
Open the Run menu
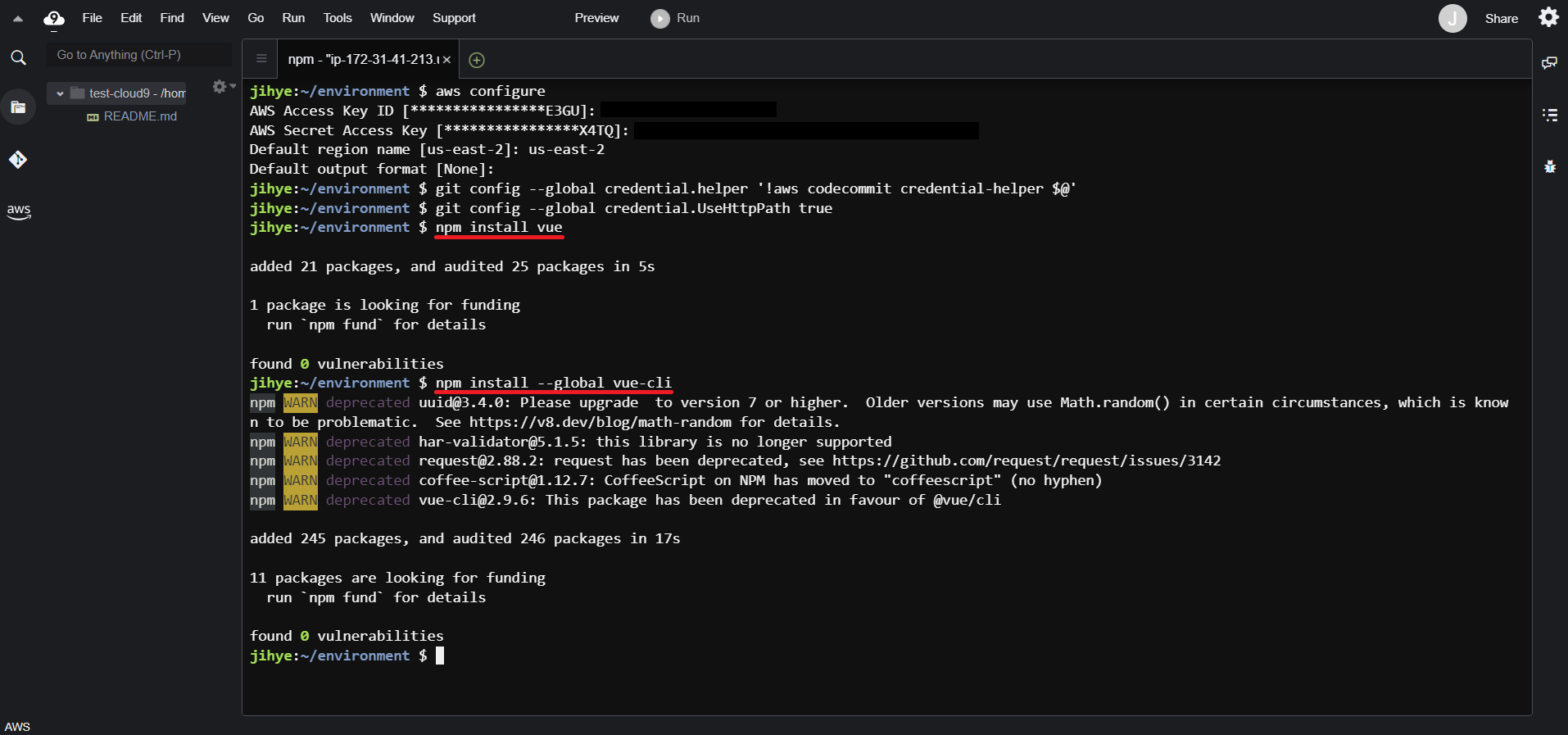point(293,18)
